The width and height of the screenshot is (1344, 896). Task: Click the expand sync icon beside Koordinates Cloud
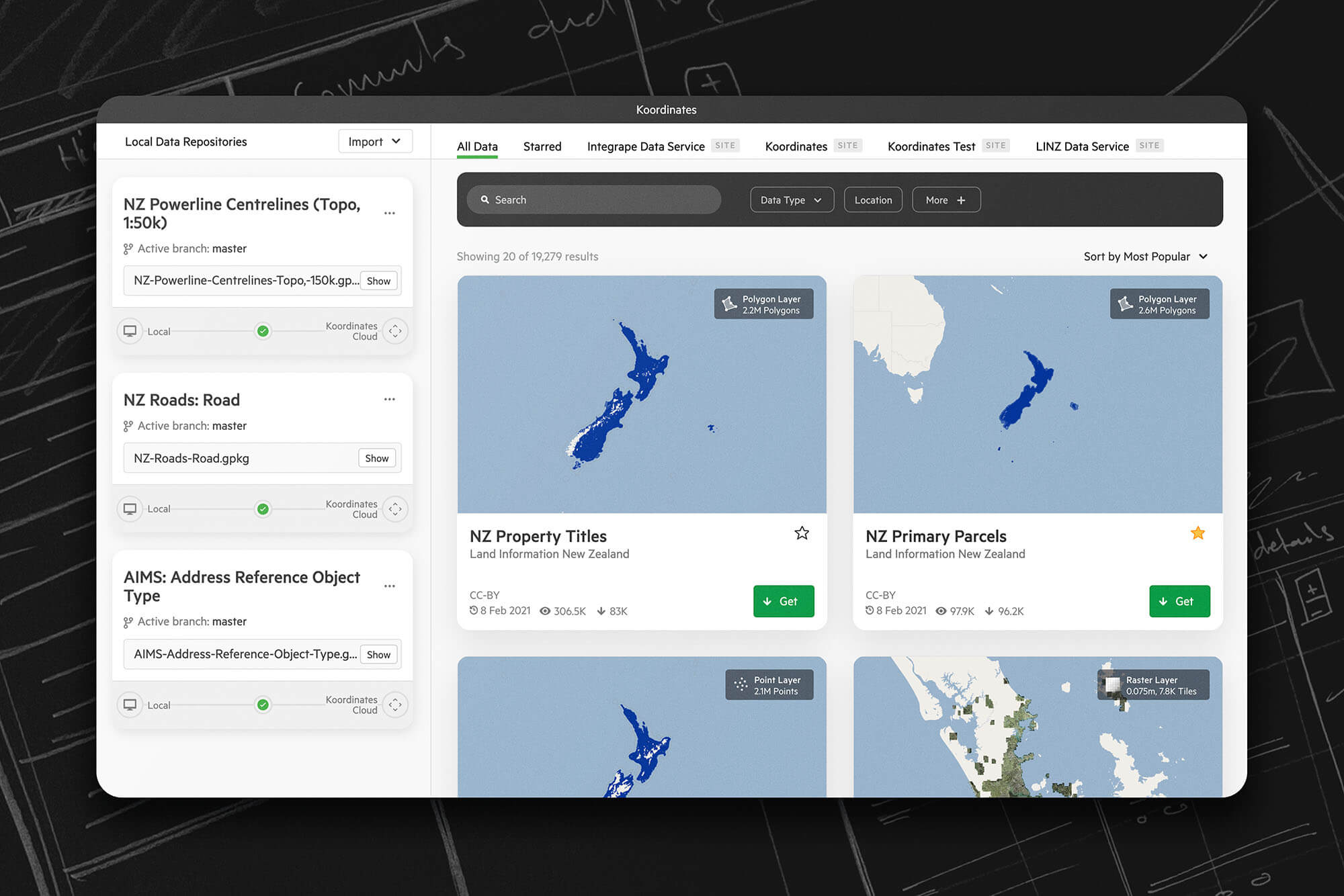(396, 331)
